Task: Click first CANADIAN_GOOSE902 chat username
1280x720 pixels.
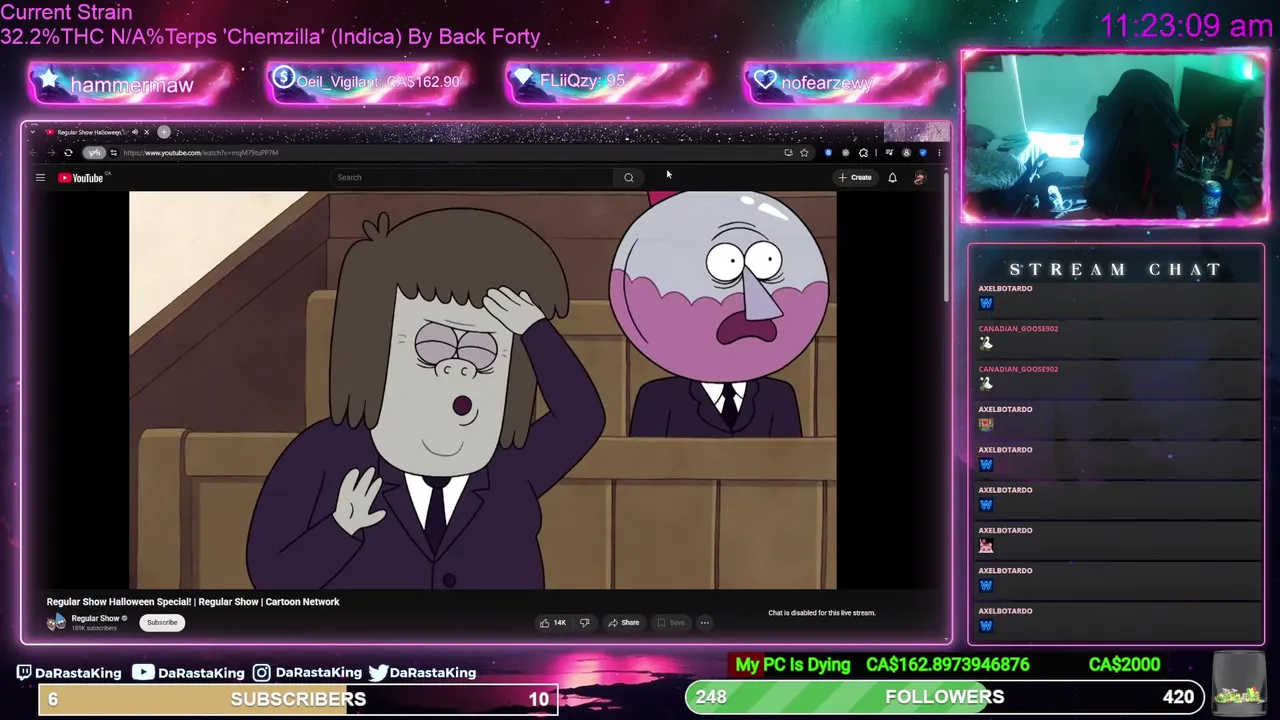Action: tap(1018, 329)
